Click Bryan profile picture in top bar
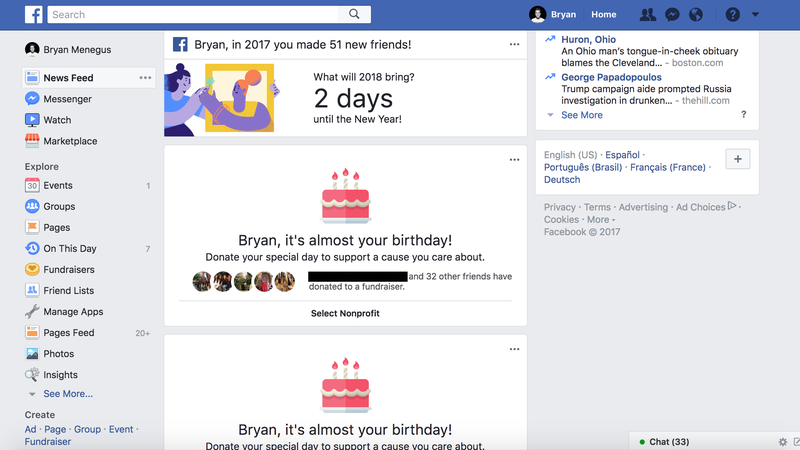The width and height of the screenshot is (800, 450). (537, 14)
